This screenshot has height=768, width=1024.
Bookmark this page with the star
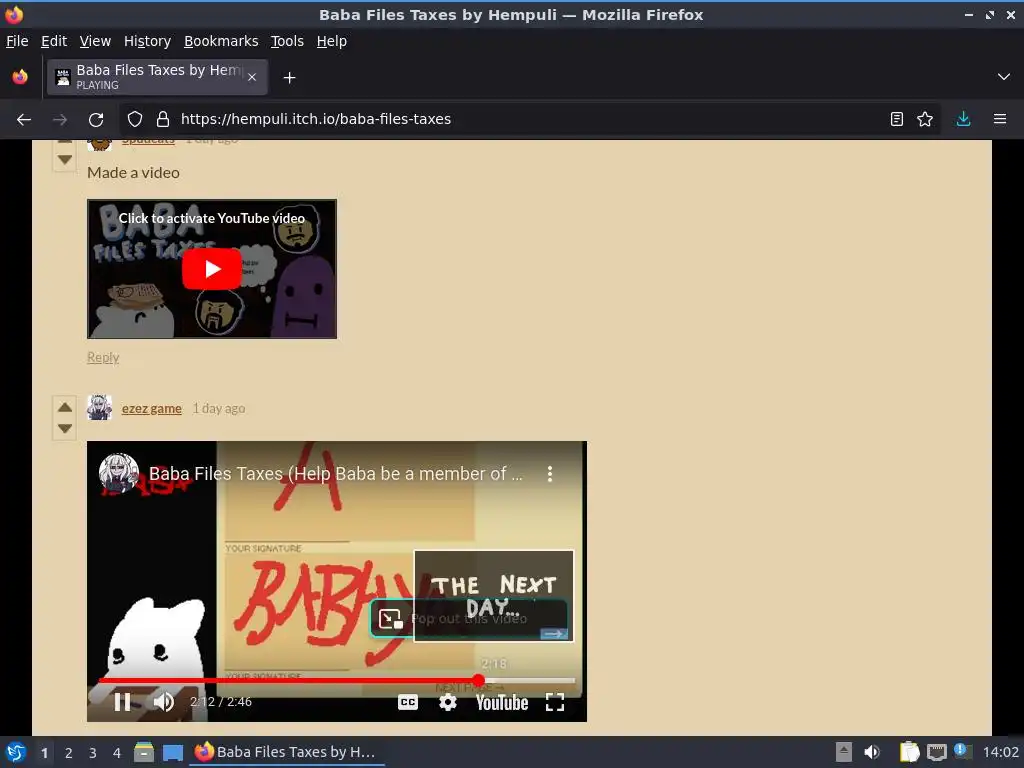pyautogui.click(x=925, y=119)
